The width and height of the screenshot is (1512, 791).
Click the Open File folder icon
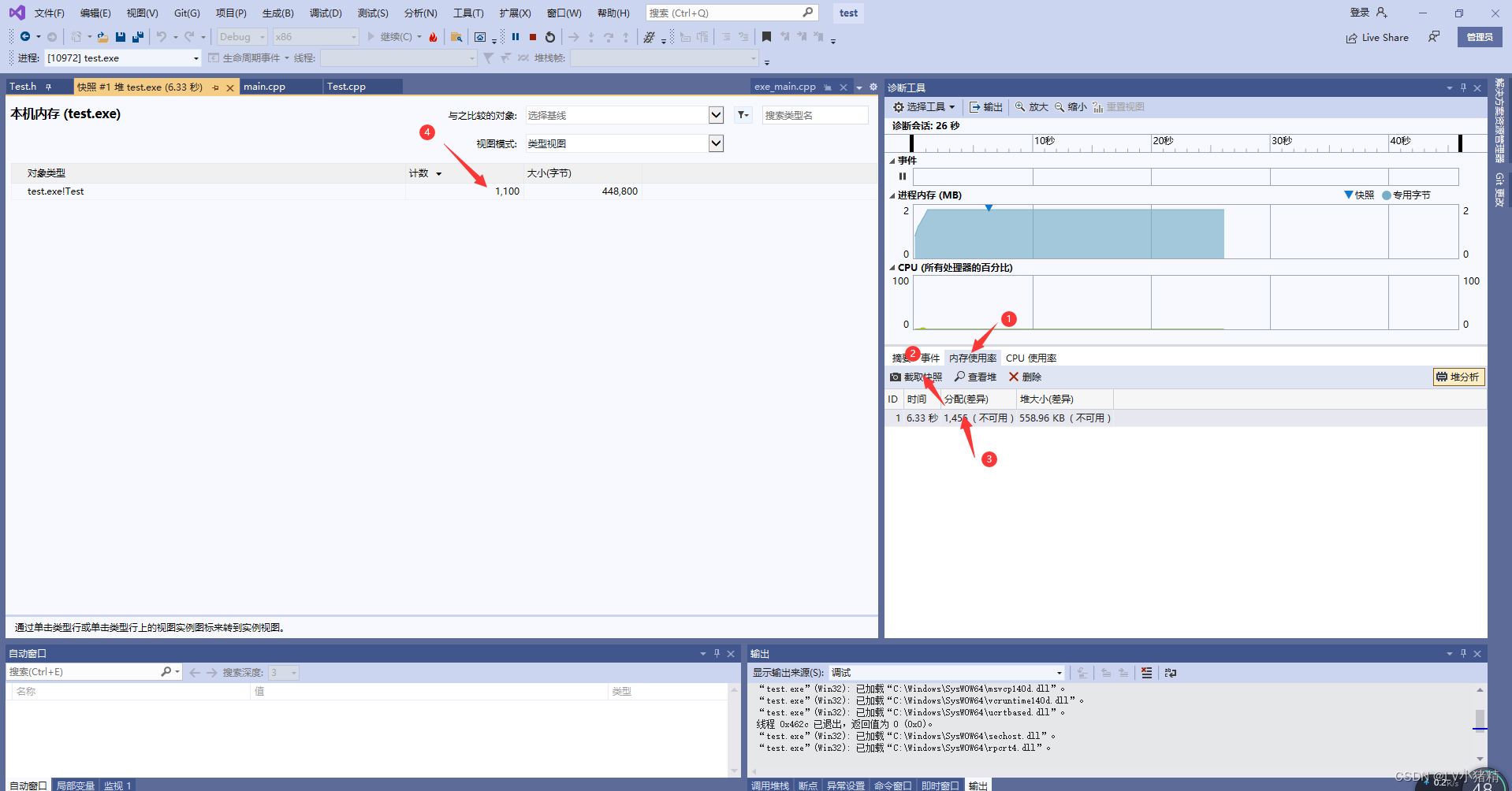pos(102,37)
